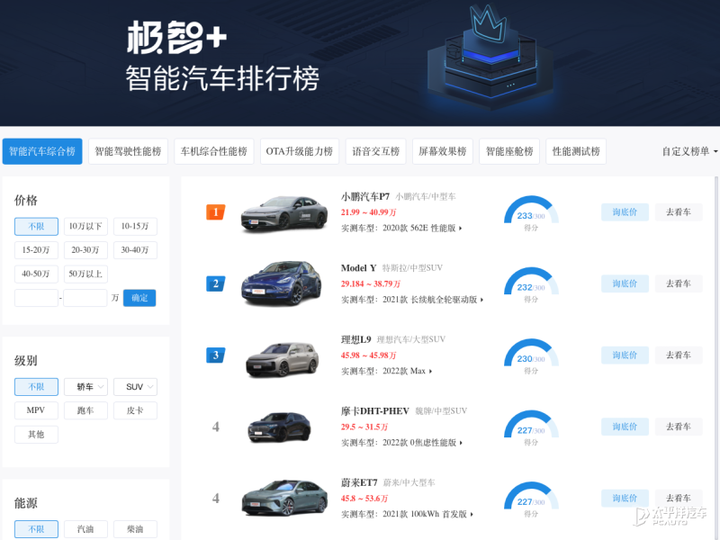720x540 pixels.
Task: Open the 小鹏汽车P7 car thumbnail
Action: pyautogui.click(x=285, y=213)
